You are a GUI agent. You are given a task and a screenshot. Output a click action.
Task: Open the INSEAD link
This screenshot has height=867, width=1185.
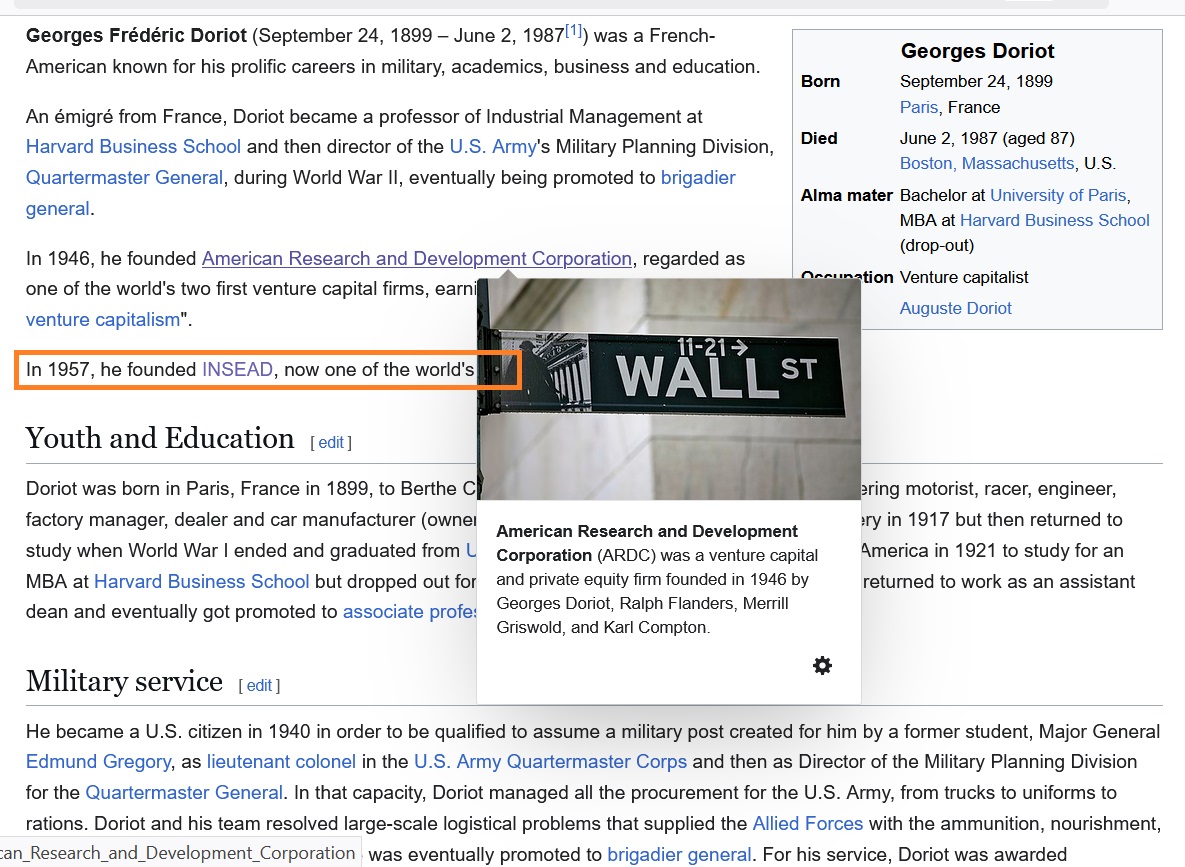(x=237, y=370)
